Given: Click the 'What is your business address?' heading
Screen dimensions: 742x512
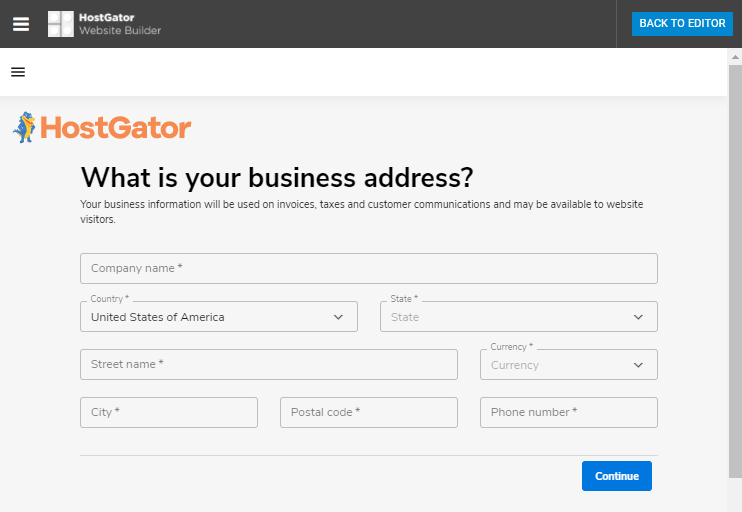Looking at the screenshot, I should click(x=277, y=178).
